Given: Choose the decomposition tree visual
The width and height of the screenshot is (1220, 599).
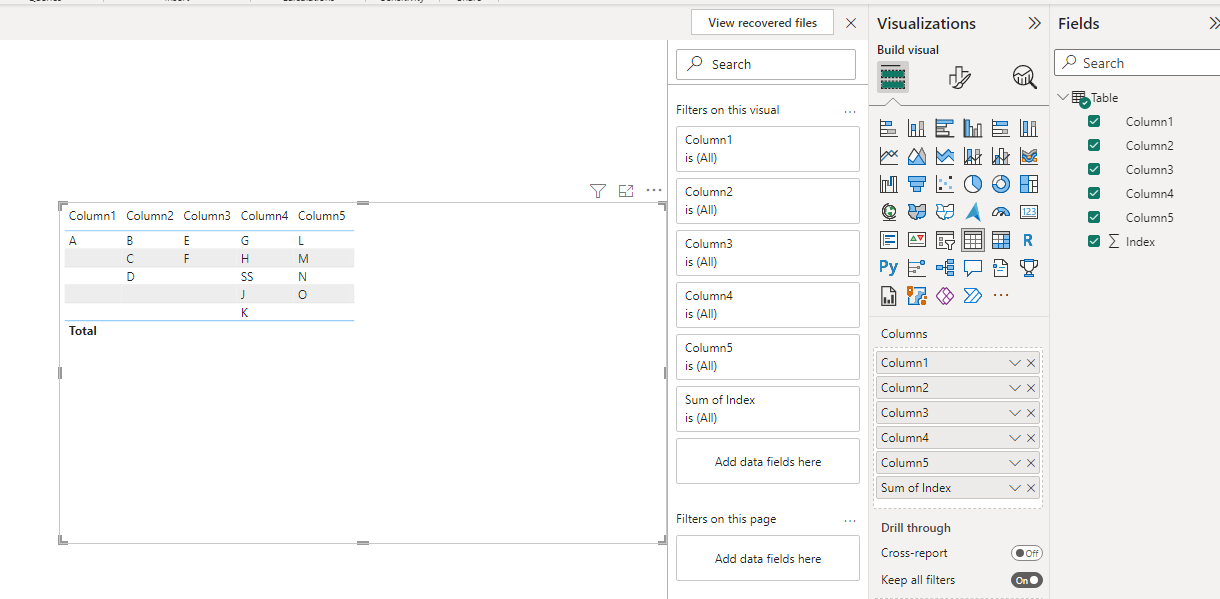Looking at the screenshot, I should tap(945, 268).
